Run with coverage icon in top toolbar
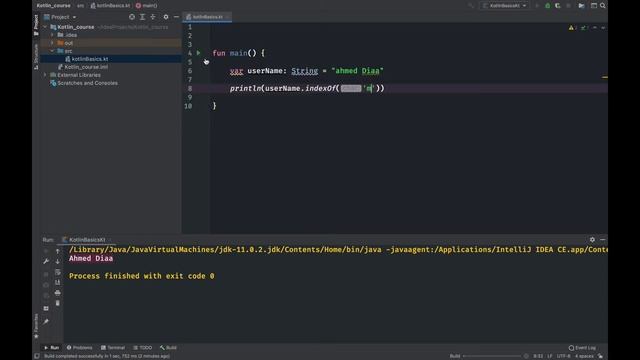This screenshot has height=360, width=640. (x=558, y=6)
